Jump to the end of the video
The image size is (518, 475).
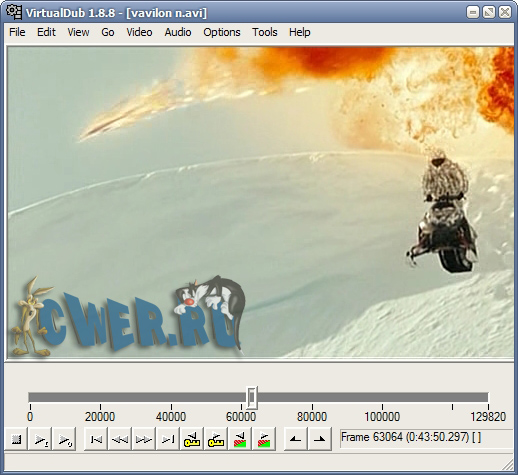click(x=168, y=439)
